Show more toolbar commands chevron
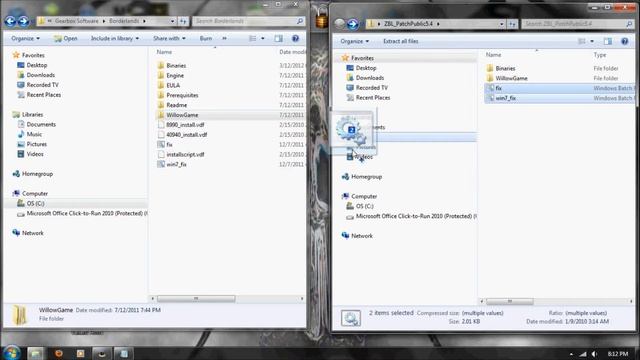Image resolution: width=640 pixels, height=360 pixels. click(224, 38)
